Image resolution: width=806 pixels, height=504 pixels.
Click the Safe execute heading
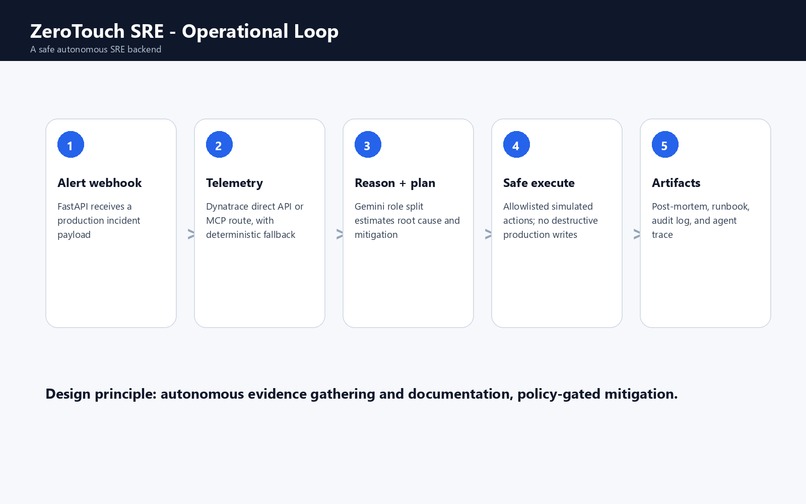tap(539, 183)
